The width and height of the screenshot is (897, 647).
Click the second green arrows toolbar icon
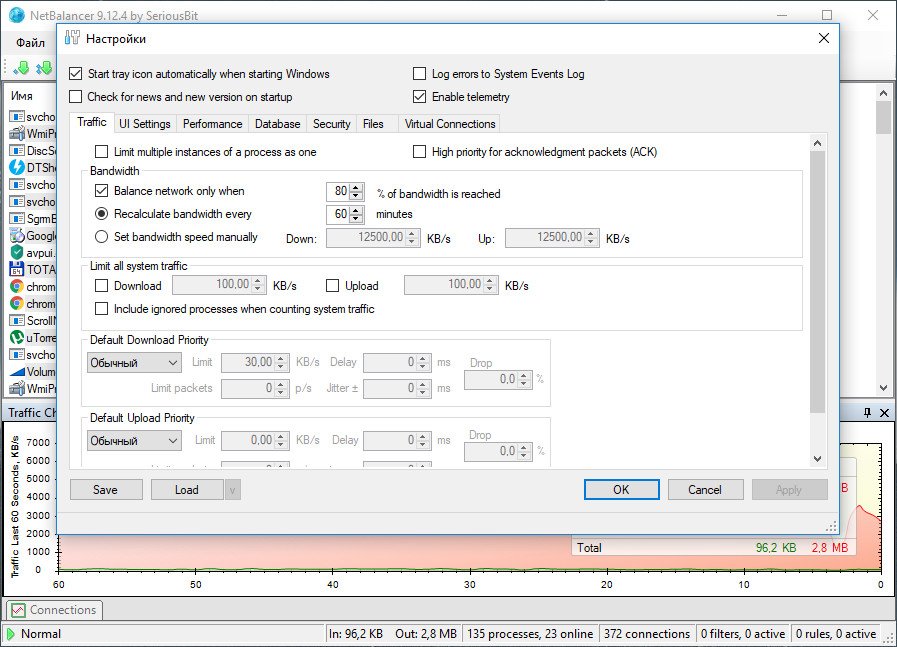coord(43,68)
